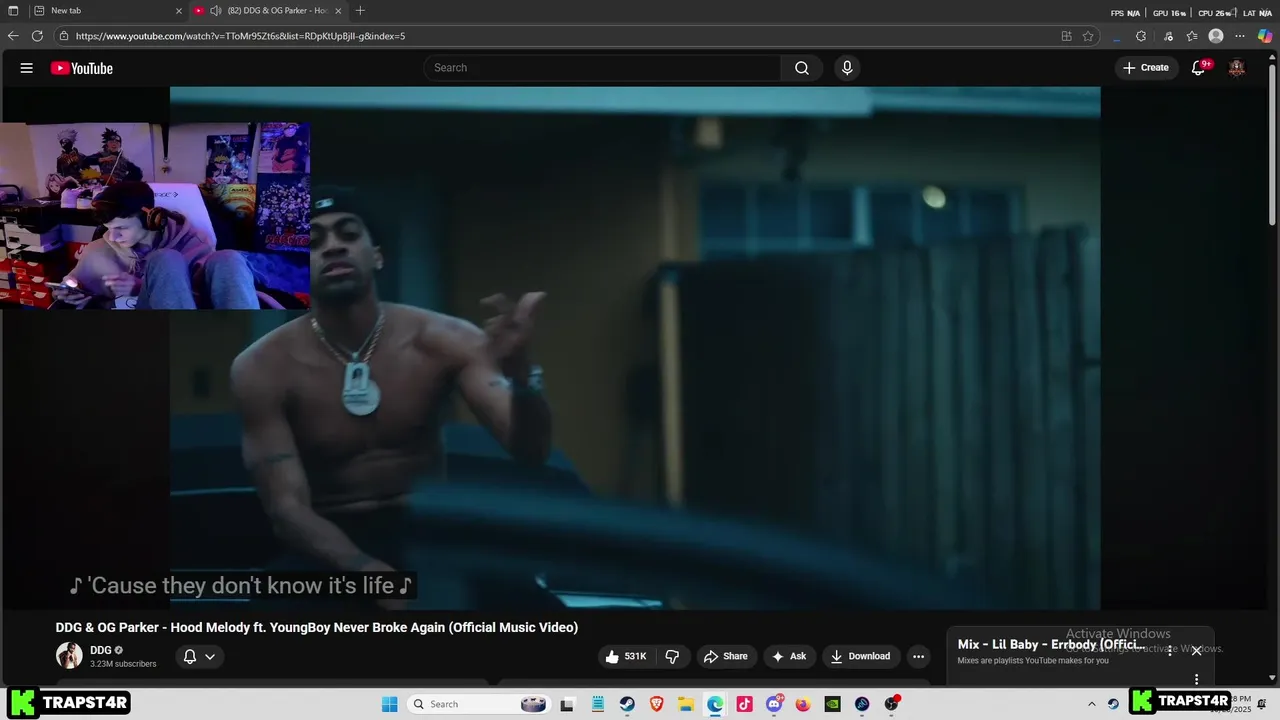Open the Edge profile avatar

pos(1216,36)
